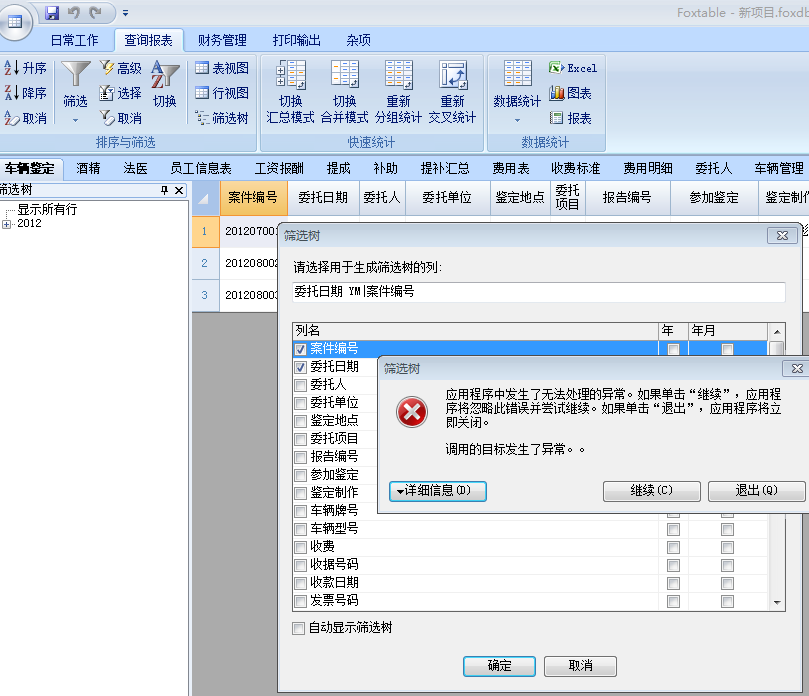Click 取消 button beside 确定

point(580,666)
